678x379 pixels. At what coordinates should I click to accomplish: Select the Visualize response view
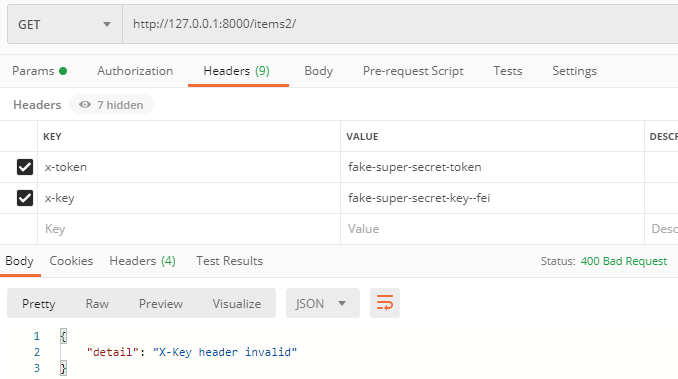click(x=237, y=303)
